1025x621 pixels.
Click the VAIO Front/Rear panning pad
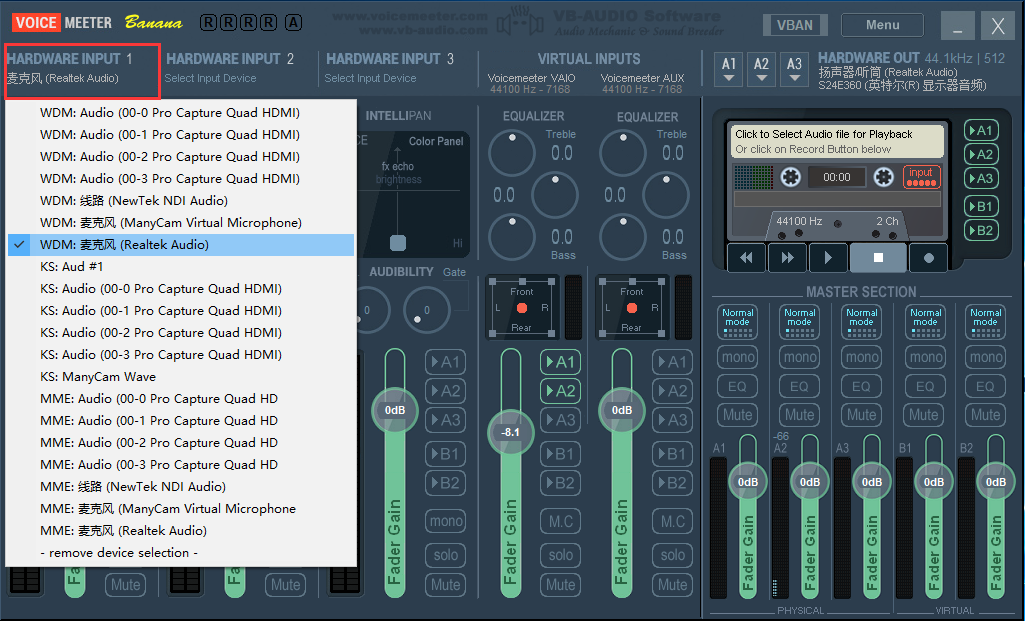522,309
